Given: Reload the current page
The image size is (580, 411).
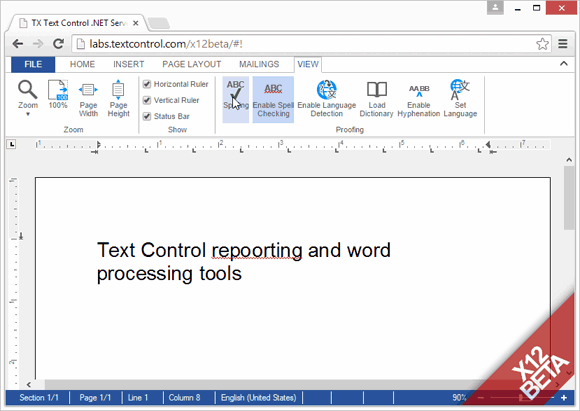Looking at the screenshot, I should point(58,44).
